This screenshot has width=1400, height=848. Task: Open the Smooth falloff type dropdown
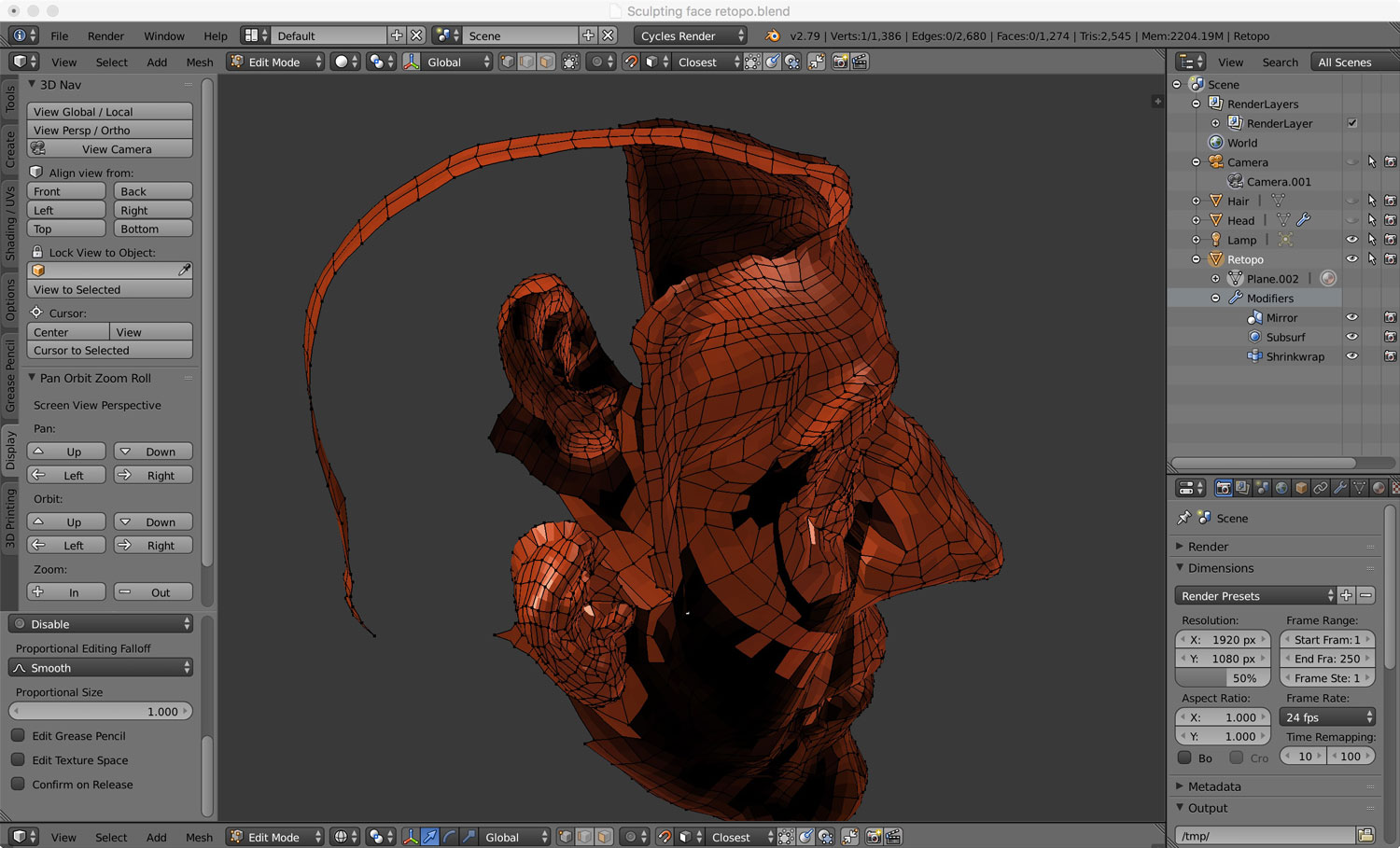[101, 668]
